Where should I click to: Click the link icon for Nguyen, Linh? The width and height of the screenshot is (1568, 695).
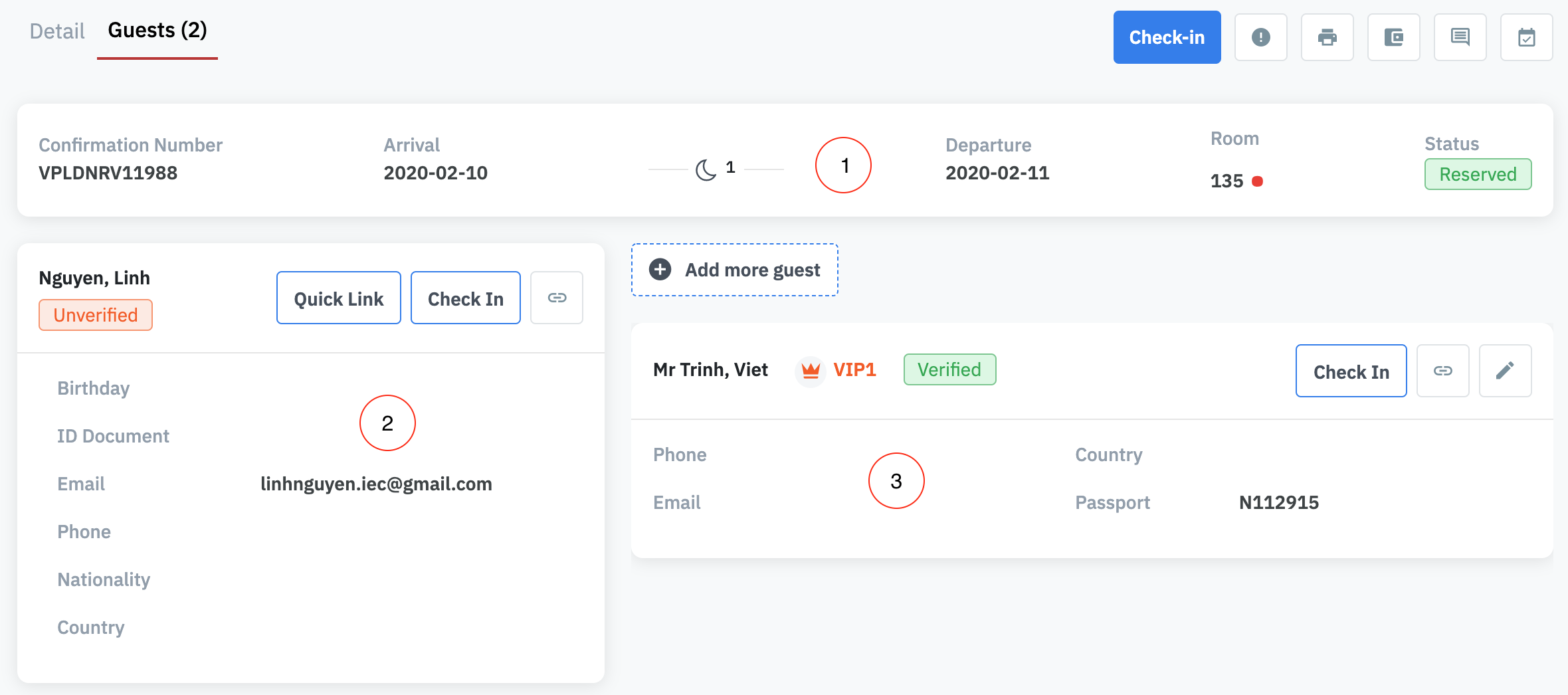[557, 298]
